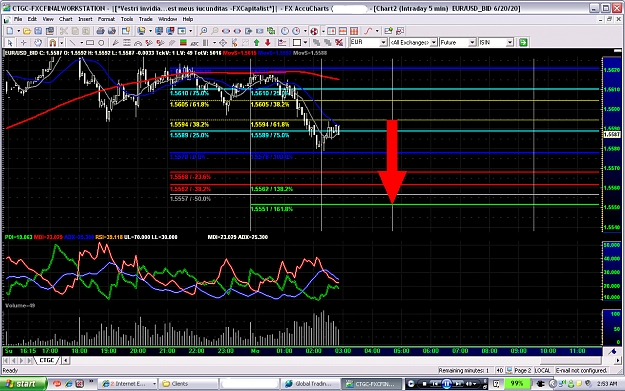Click the system clock showing 2:53 AM

607,384
